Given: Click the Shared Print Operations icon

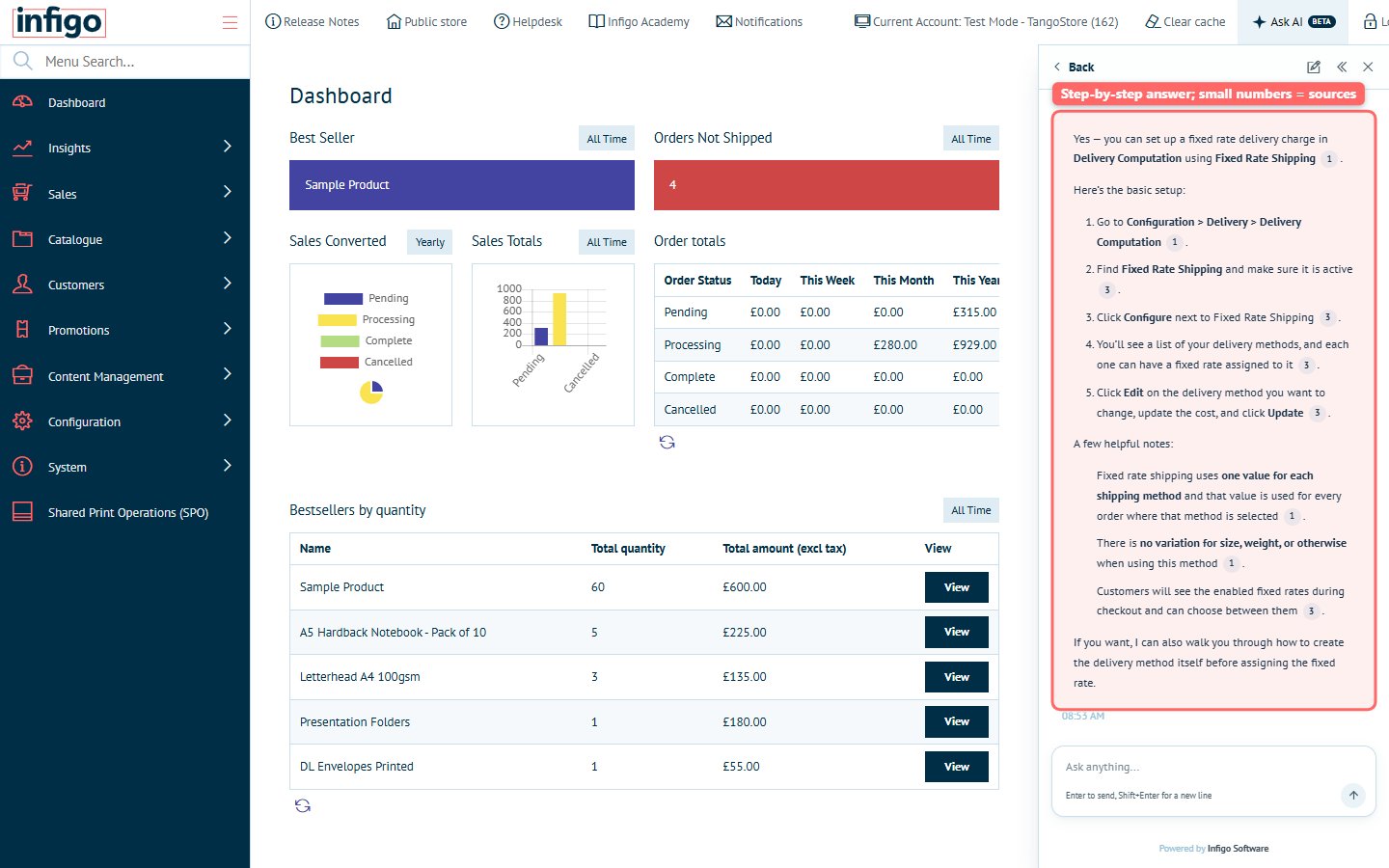Looking at the screenshot, I should coord(22,512).
